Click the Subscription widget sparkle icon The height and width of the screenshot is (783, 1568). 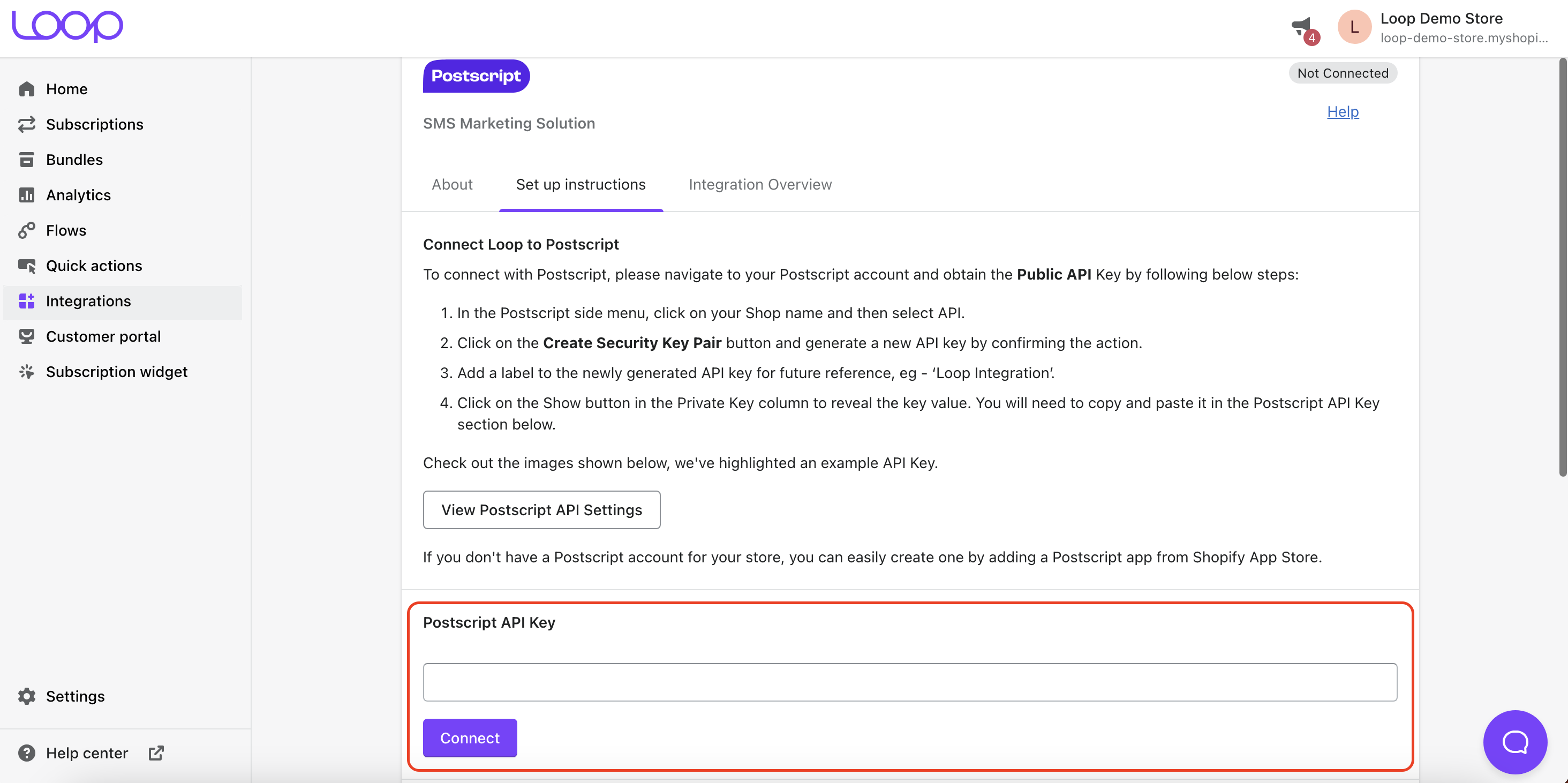point(27,371)
